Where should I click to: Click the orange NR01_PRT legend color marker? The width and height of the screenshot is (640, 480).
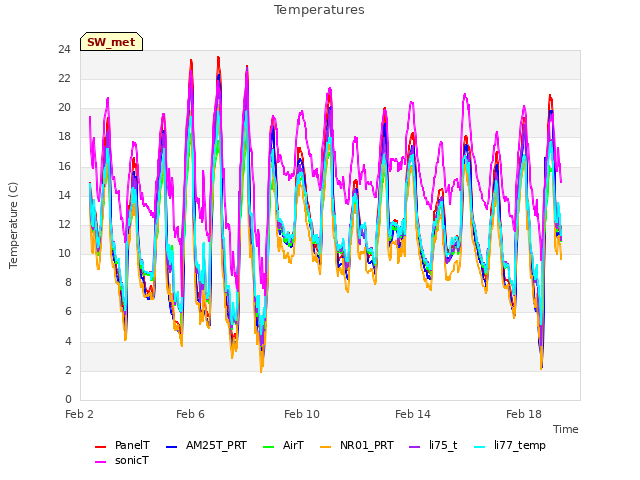(325, 447)
